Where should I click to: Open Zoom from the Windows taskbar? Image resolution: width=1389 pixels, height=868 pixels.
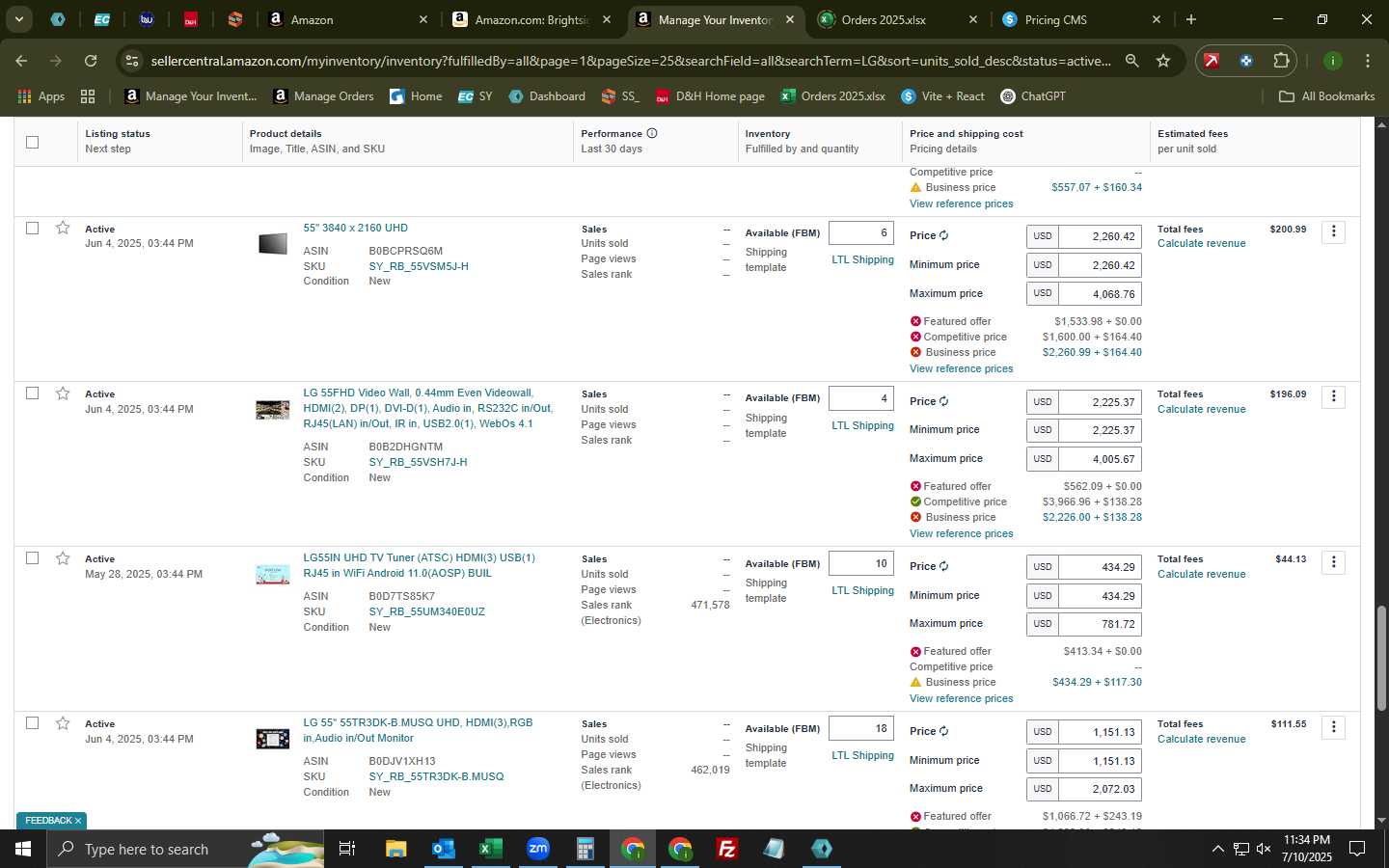point(537,849)
